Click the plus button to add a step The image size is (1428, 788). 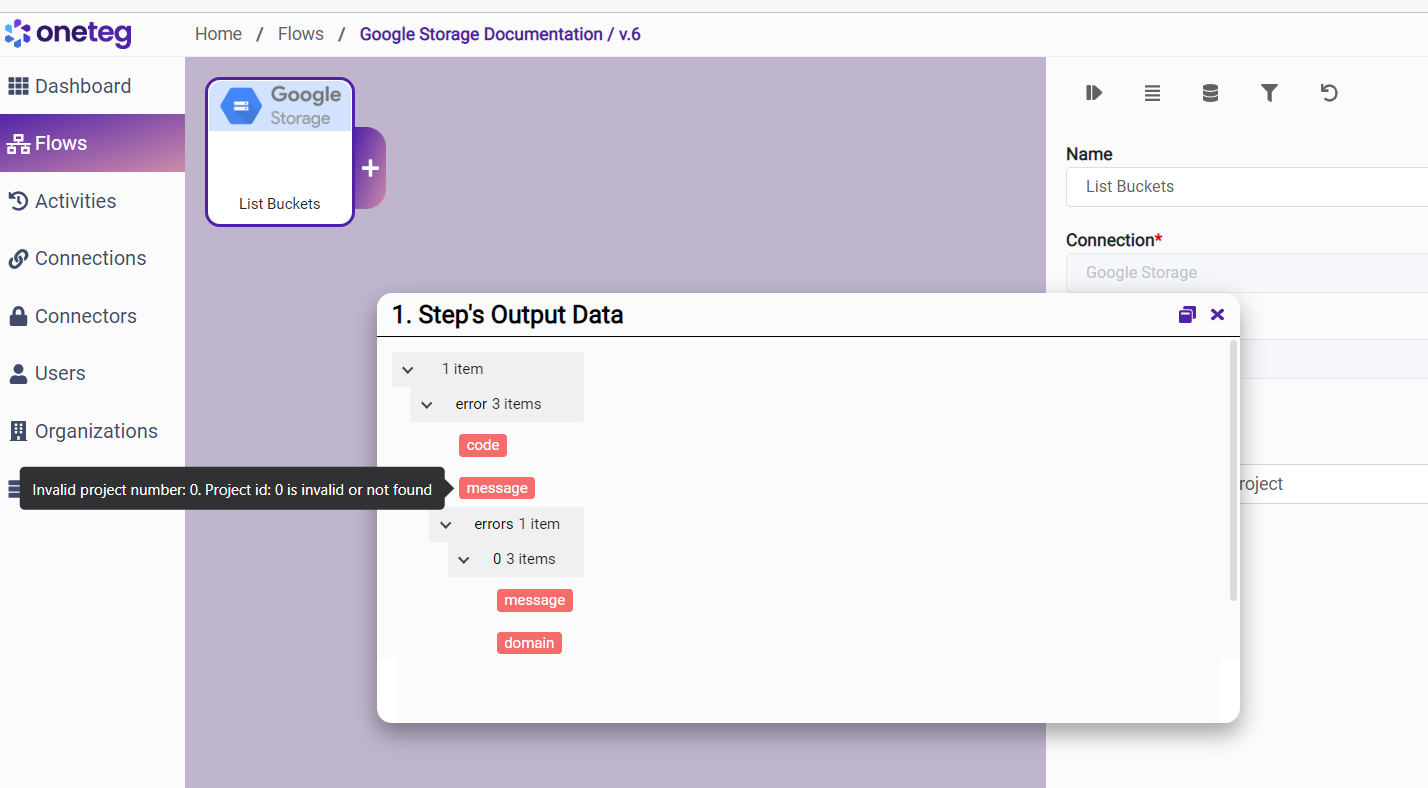pos(370,168)
